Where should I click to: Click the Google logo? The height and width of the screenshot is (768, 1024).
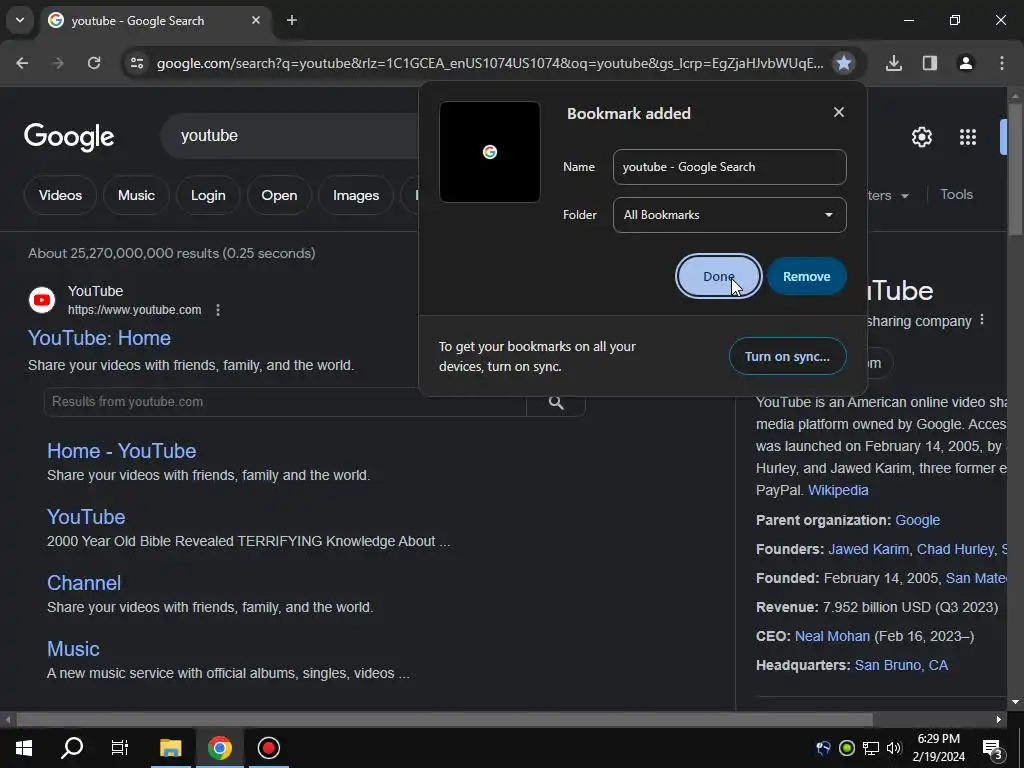coord(69,136)
